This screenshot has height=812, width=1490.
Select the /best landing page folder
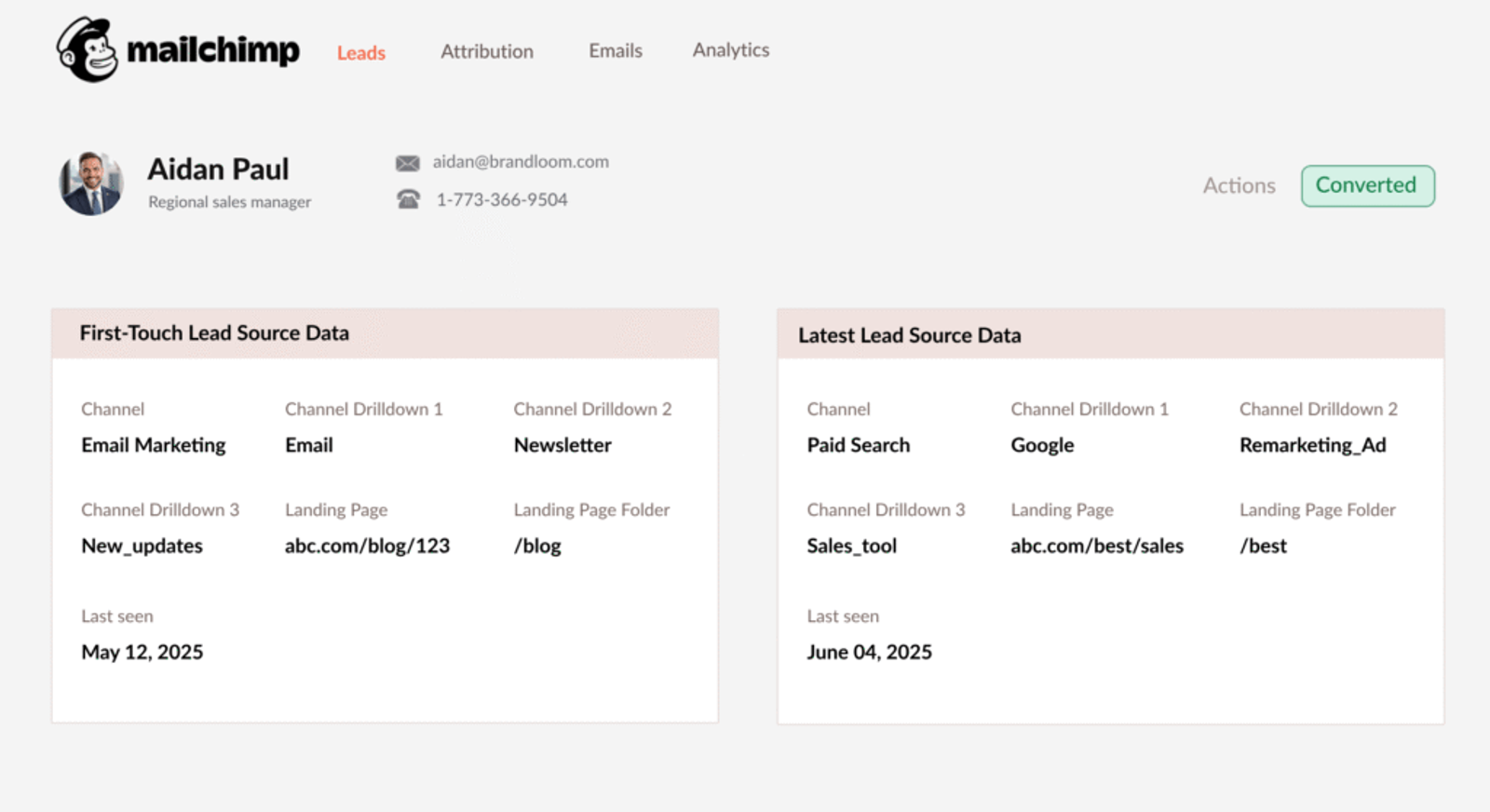click(1263, 547)
